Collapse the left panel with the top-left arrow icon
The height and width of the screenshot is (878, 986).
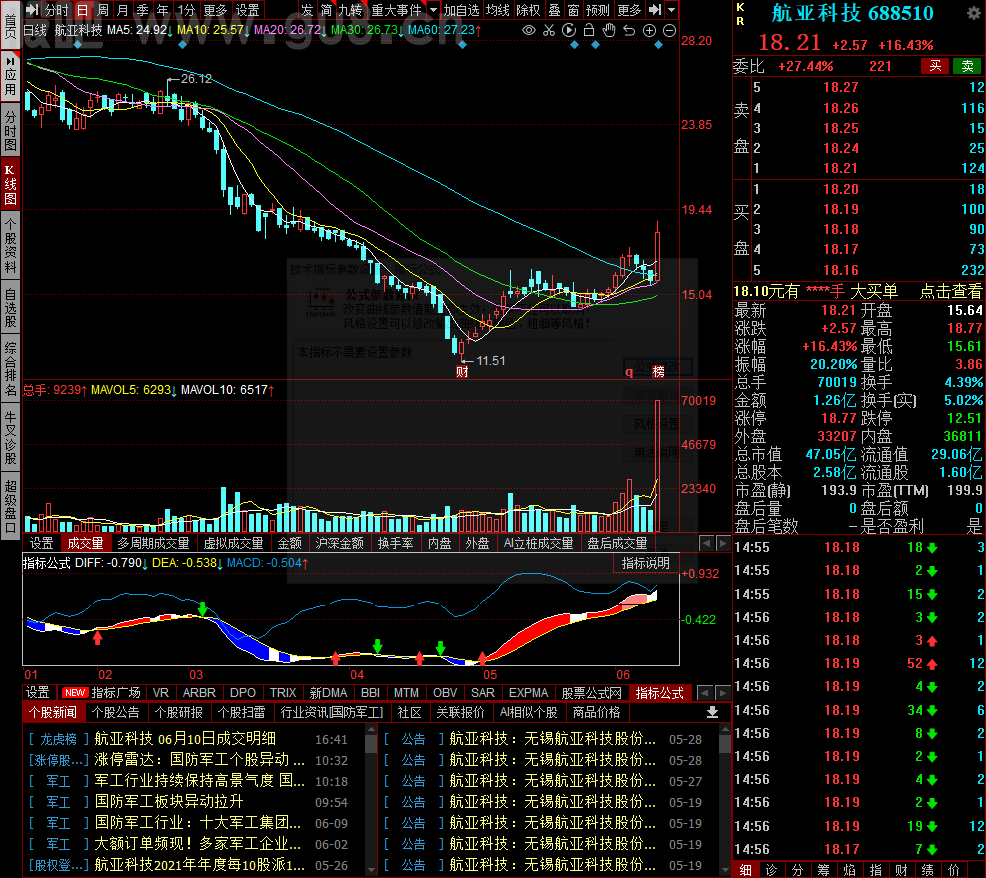[32, 10]
